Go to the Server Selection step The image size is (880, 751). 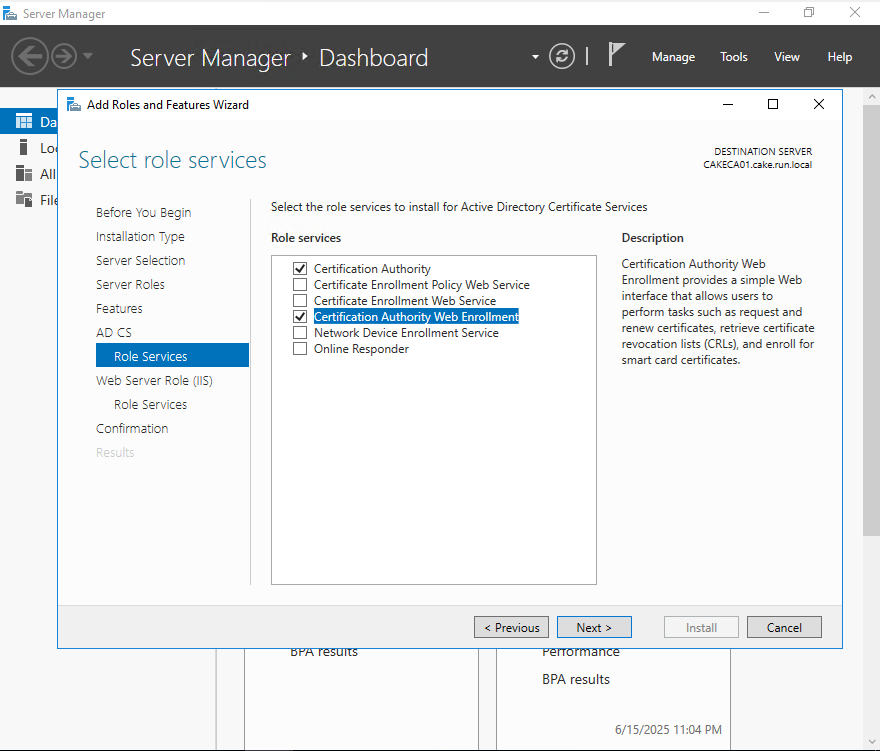[140, 260]
